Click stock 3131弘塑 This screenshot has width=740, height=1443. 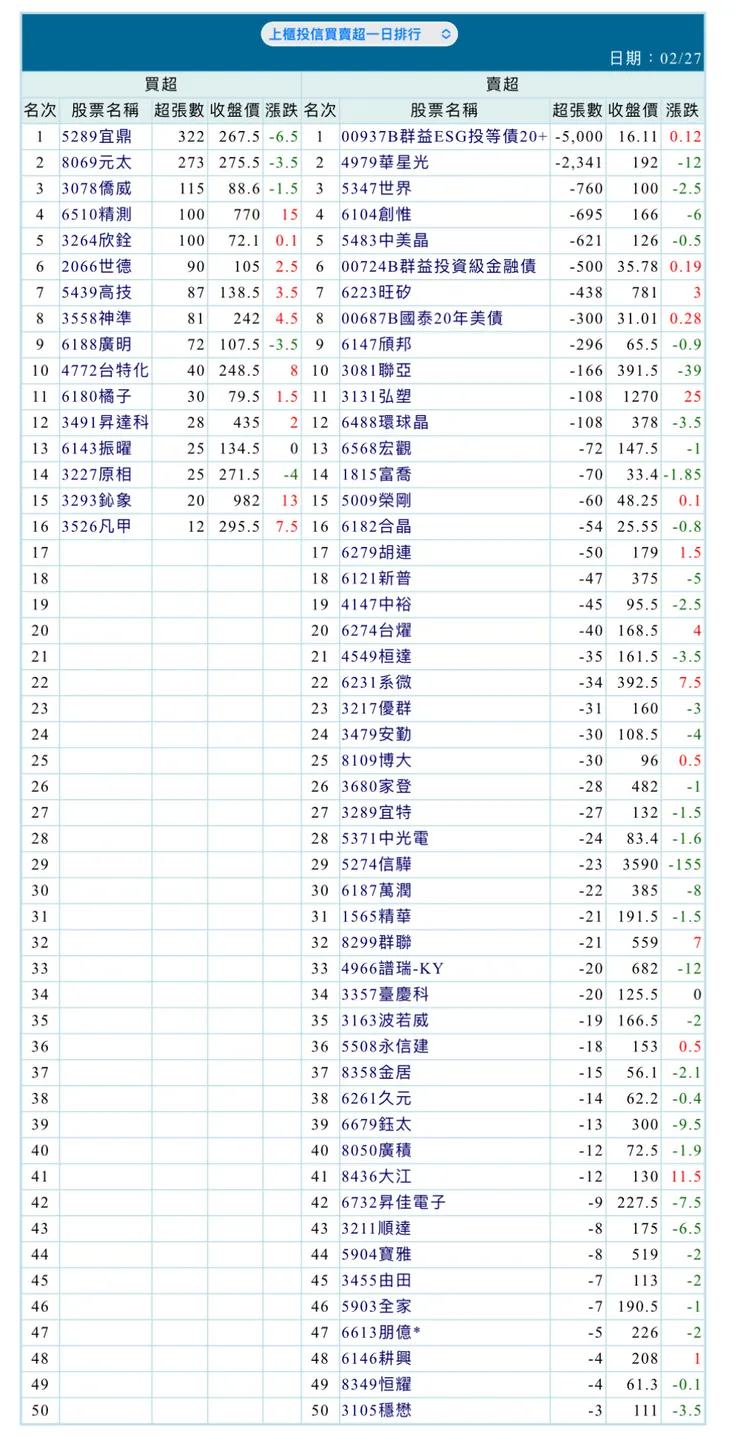(376, 396)
